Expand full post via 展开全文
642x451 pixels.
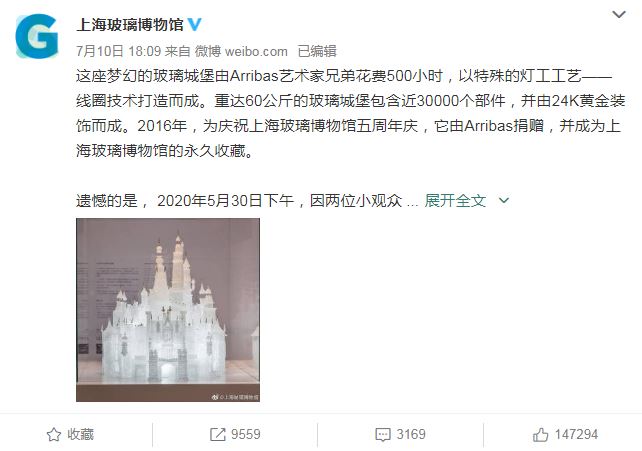tap(455, 201)
